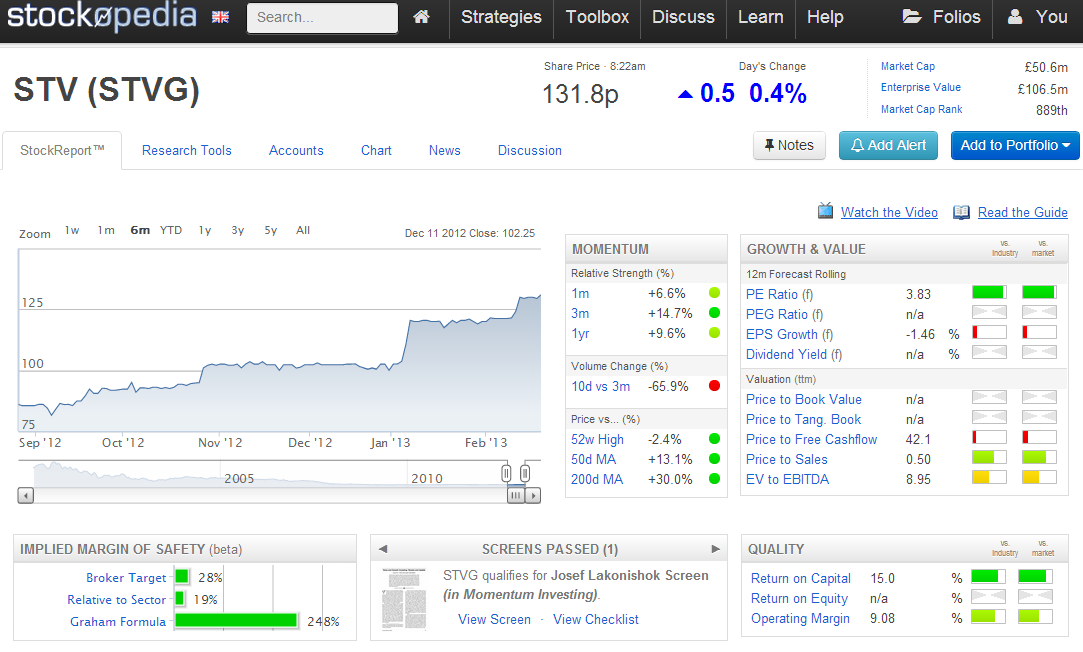Go to previous passed screen arrow
This screenshot has height=652, width=1083.
click(383, 549)
